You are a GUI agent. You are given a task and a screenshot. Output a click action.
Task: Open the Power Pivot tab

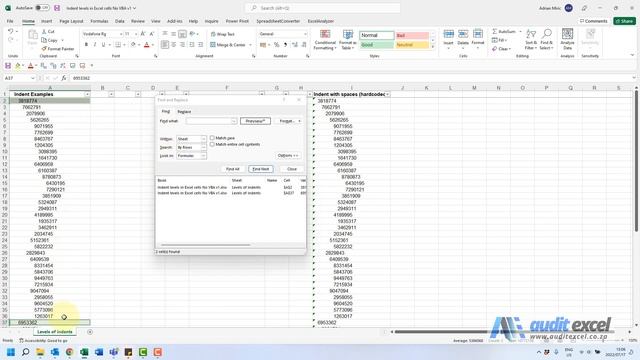237,21
